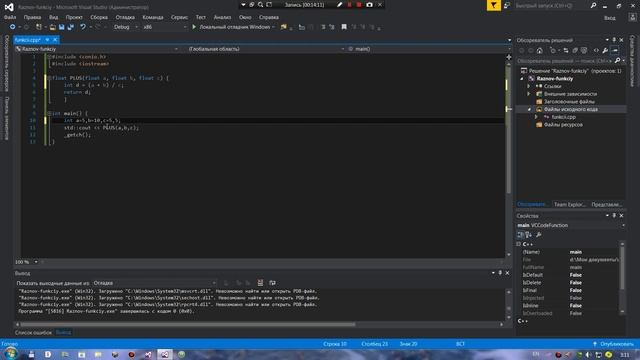Viewport: 640px width, 360px height.
Task: Expand the funkcii.cpp tree node
Action: 536,117
